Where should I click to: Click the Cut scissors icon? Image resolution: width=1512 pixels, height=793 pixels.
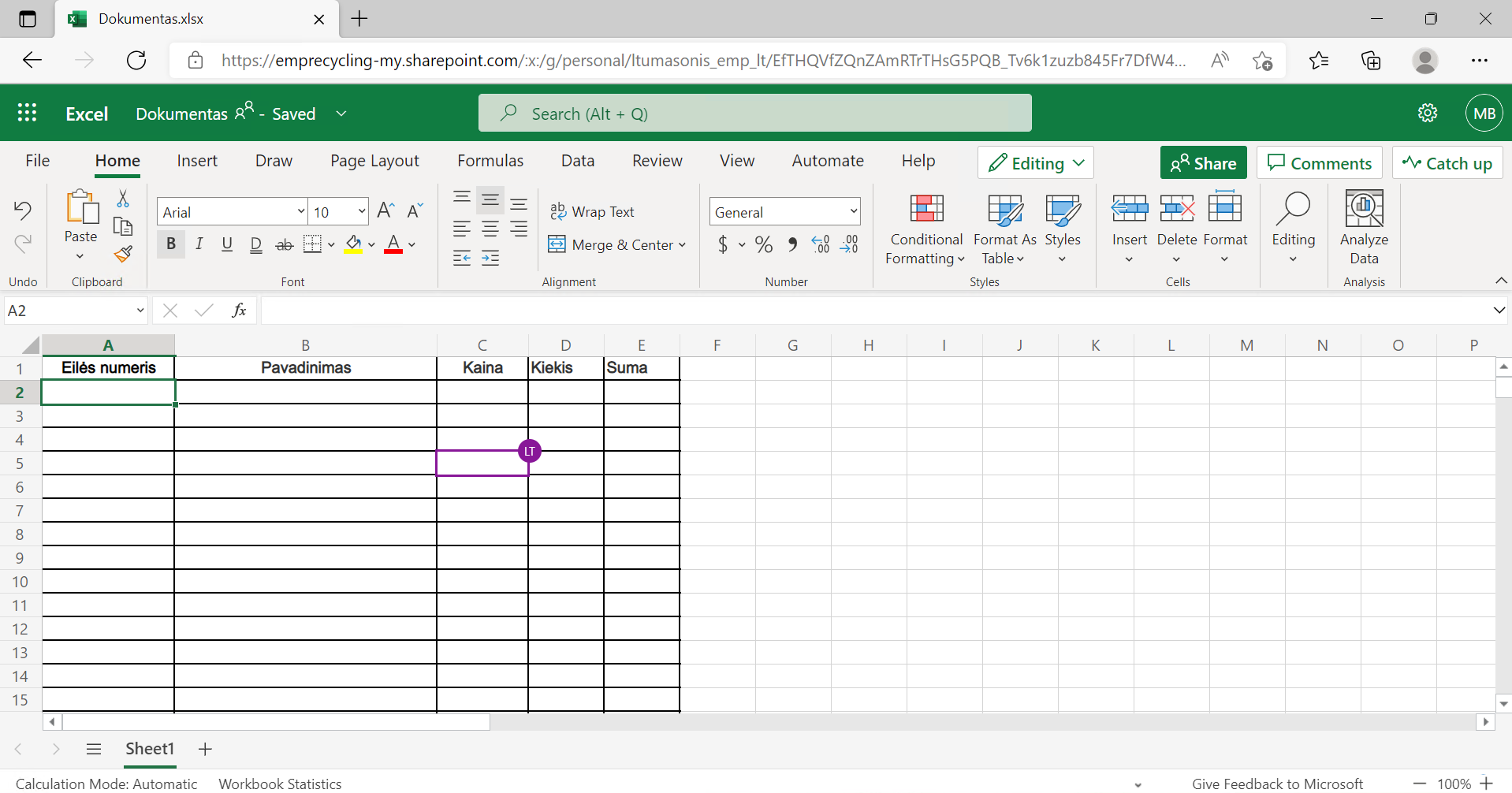pos(123,198)
